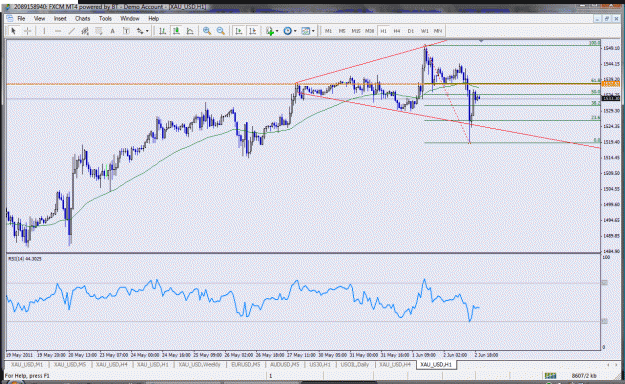Set timeframe to W1
This screenshot has width=625, height=384.
pyautogui.click(x=425, y=31)
